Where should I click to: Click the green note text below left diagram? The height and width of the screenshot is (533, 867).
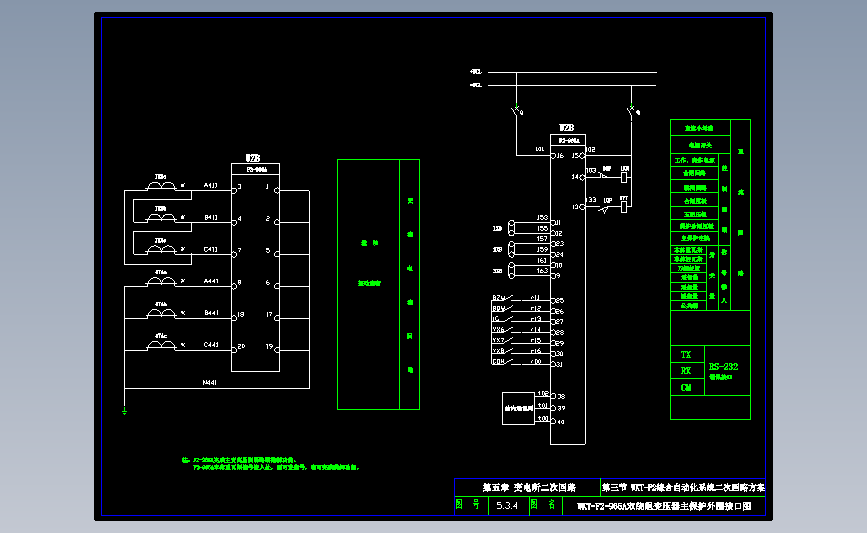click(271, 463)
